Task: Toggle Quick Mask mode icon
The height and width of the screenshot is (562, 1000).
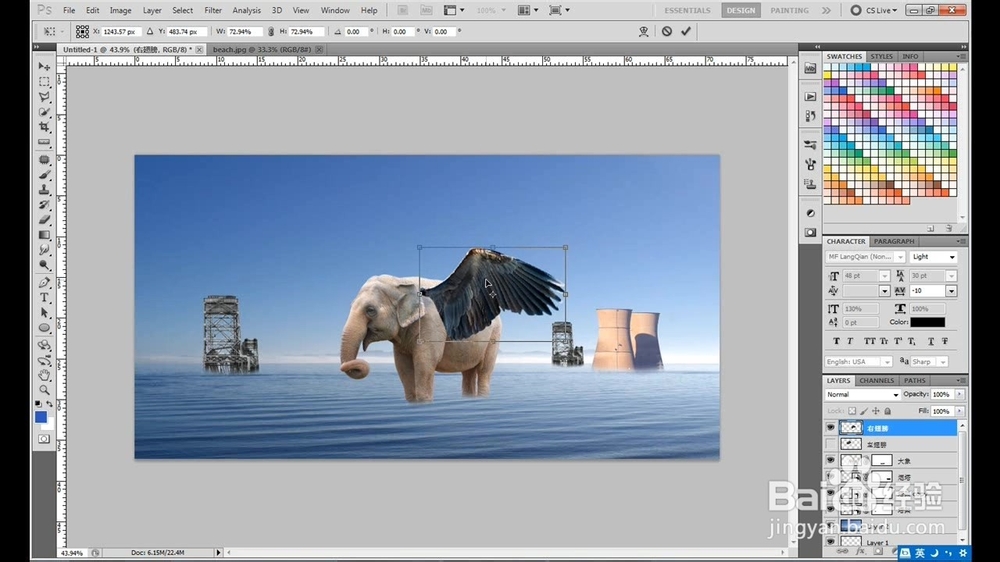Action: (43, 439)
